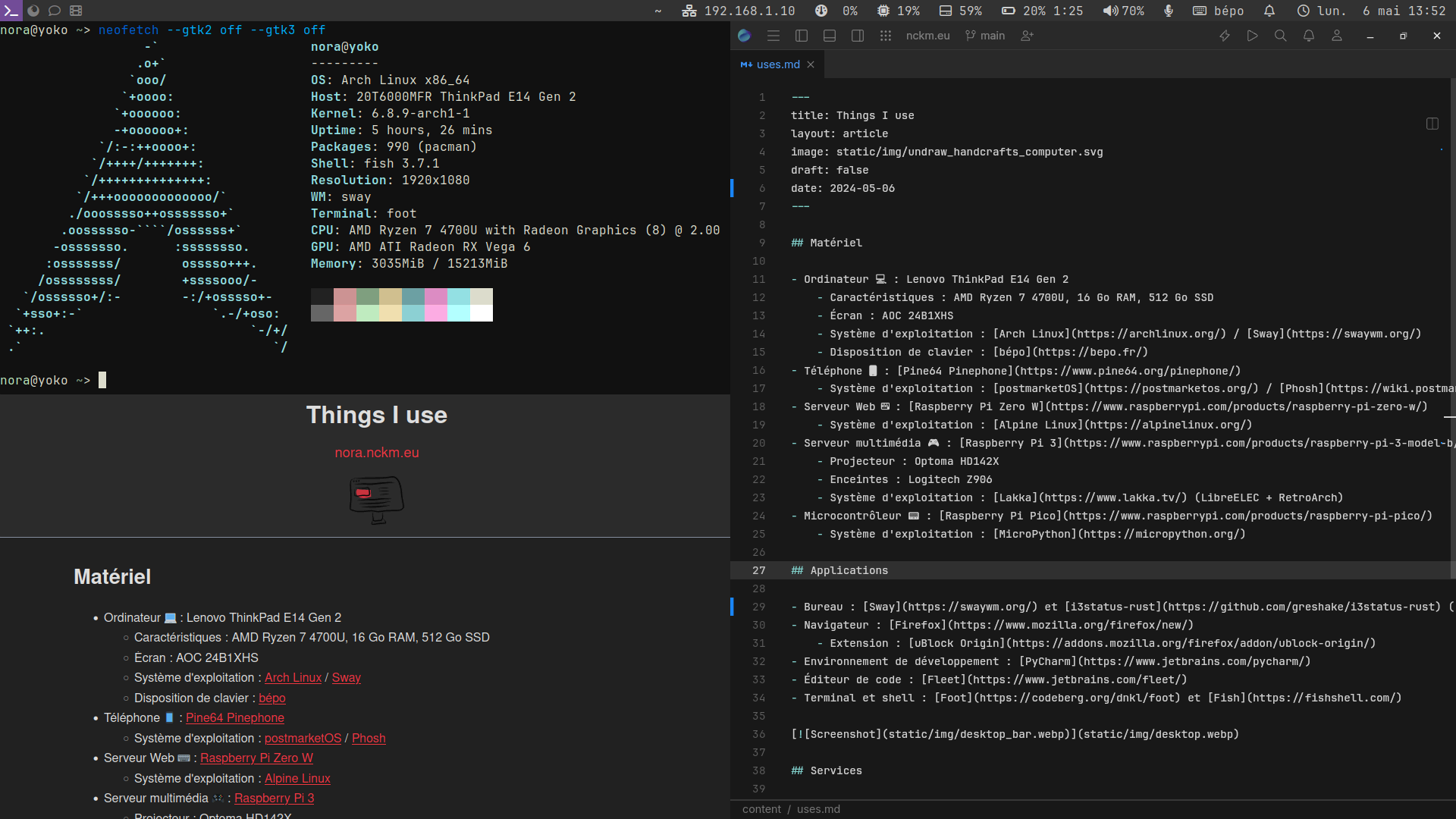Toggle the right panel in Fleet

click(x=858, y=36)
